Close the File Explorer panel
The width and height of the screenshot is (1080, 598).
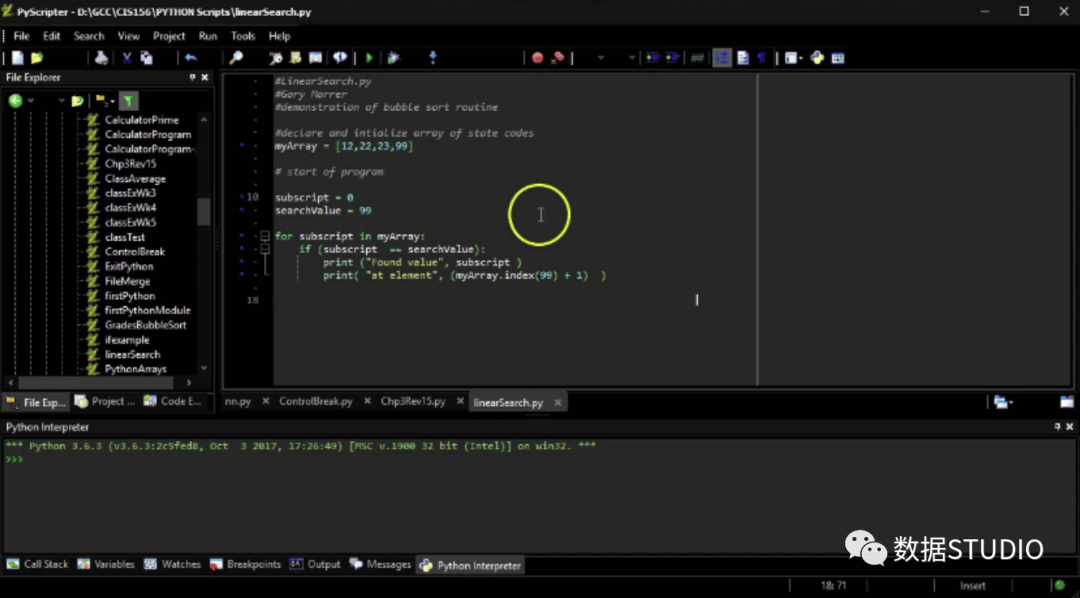205,77
